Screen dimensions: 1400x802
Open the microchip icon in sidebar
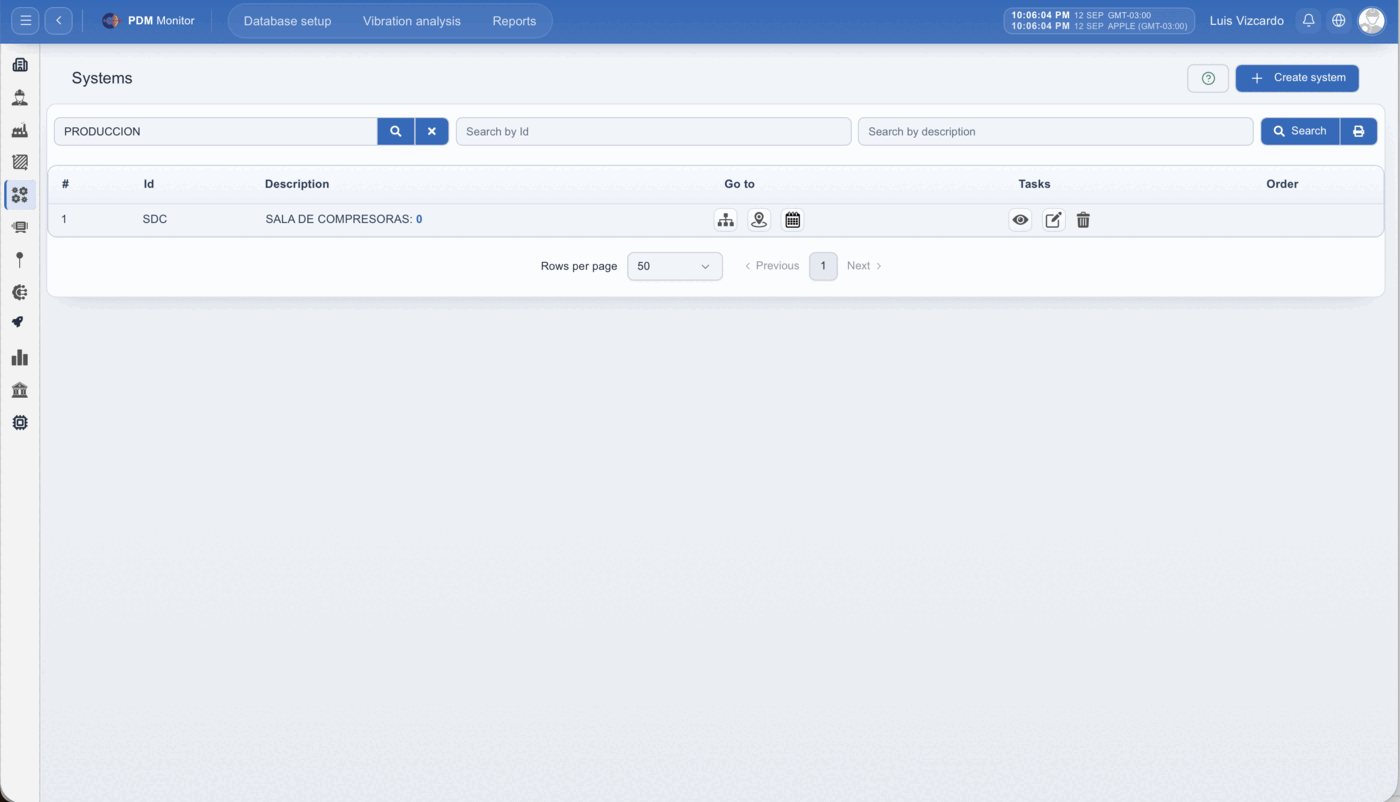tap(20, 423)
